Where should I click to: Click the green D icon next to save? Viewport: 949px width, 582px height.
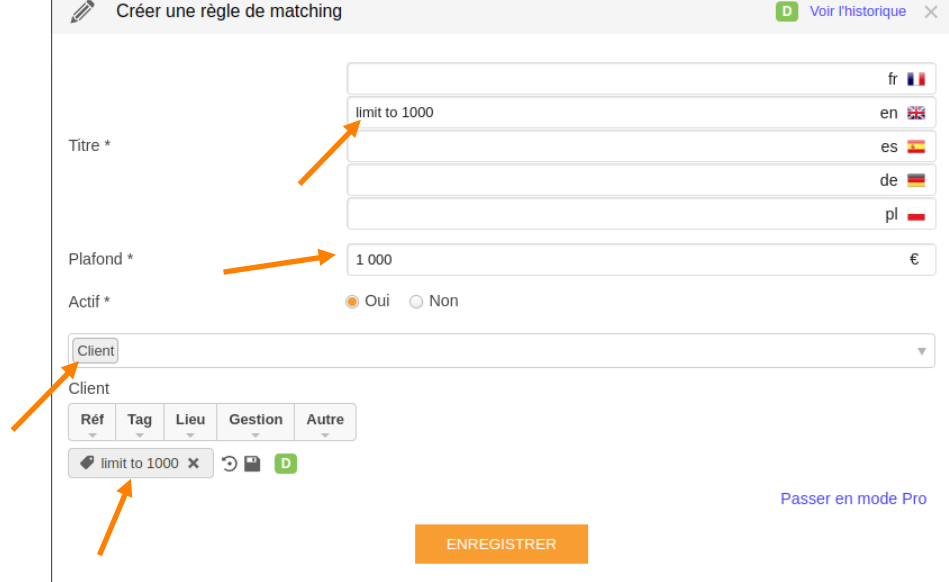[x=286, y=464]
